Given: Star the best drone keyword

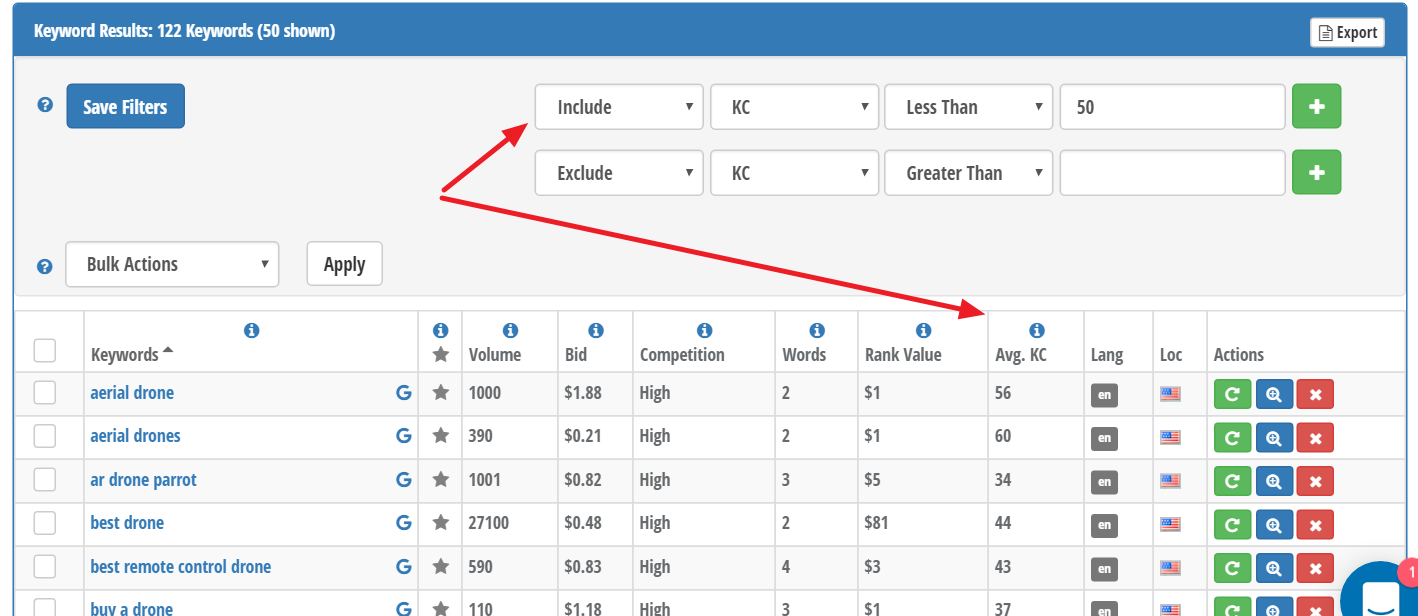Looking at the screenshot, I should [x=440, y=524].
